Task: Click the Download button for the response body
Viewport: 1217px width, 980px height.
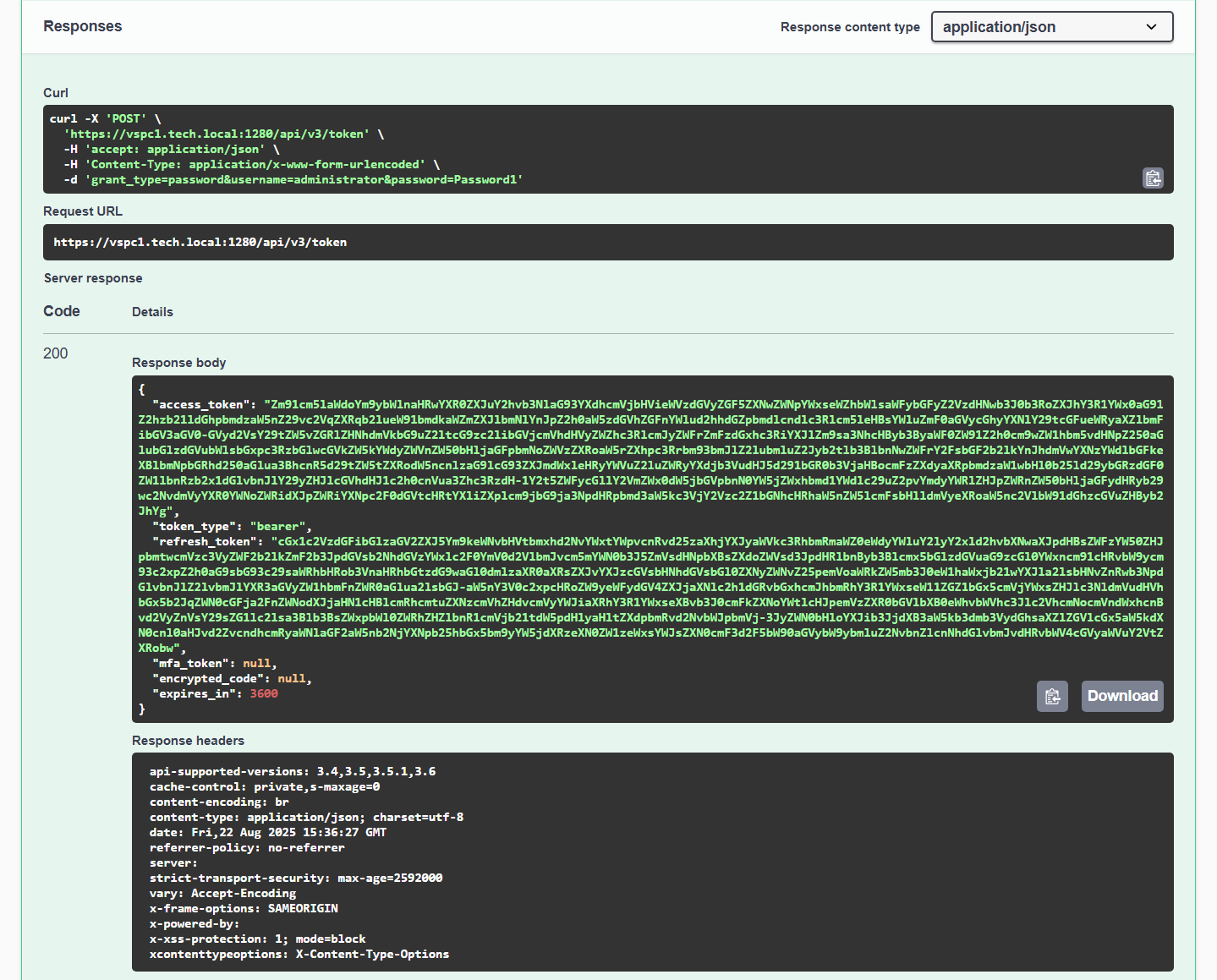Action: (x=1121, y=696)
